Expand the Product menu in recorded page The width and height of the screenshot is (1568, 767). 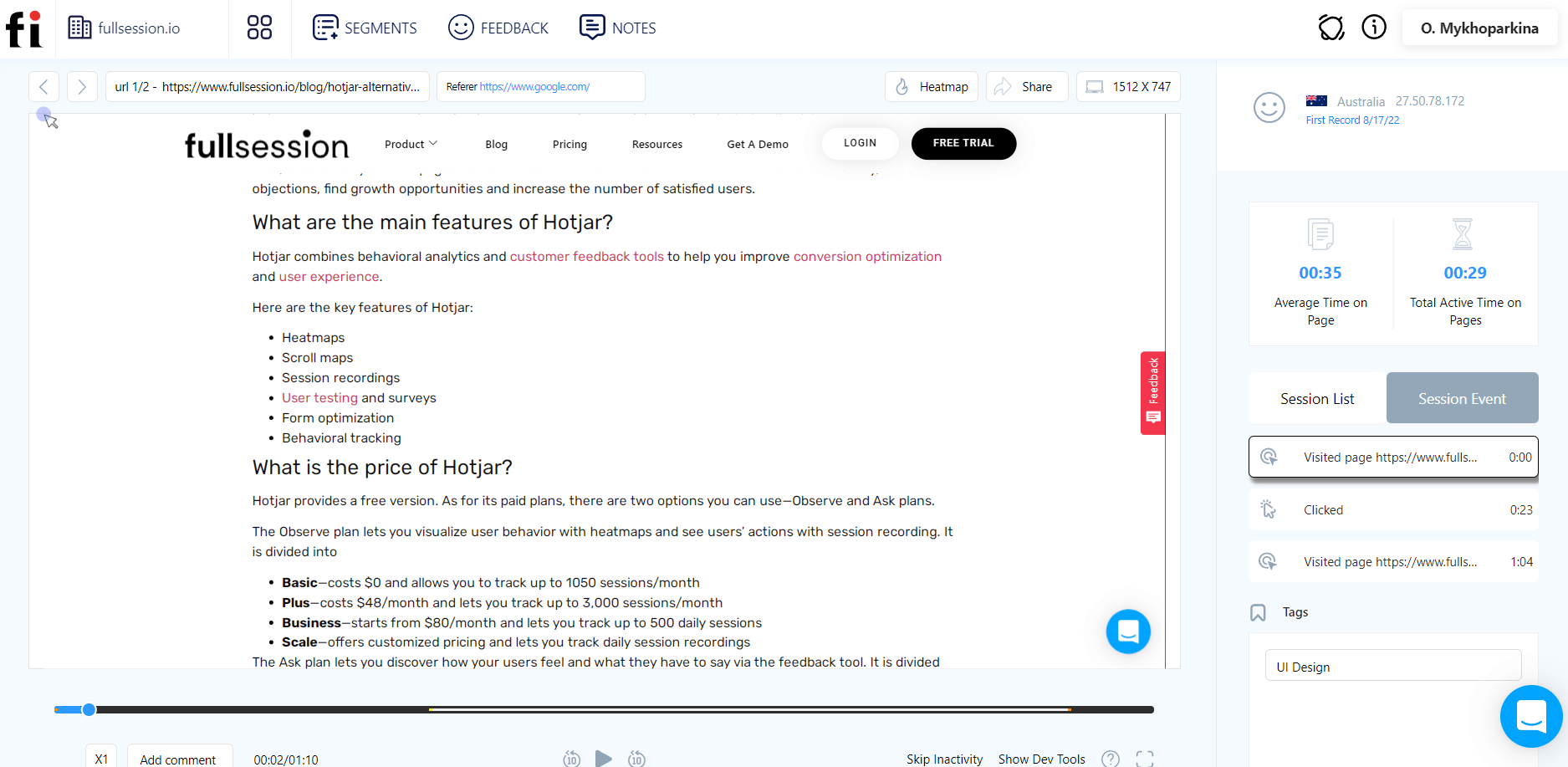tap(411, 144)
